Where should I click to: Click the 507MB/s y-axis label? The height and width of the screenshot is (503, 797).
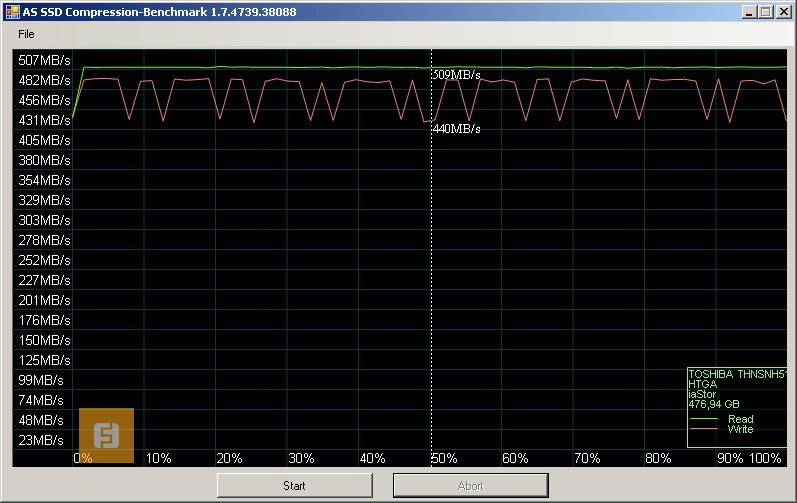coord(45,59)
